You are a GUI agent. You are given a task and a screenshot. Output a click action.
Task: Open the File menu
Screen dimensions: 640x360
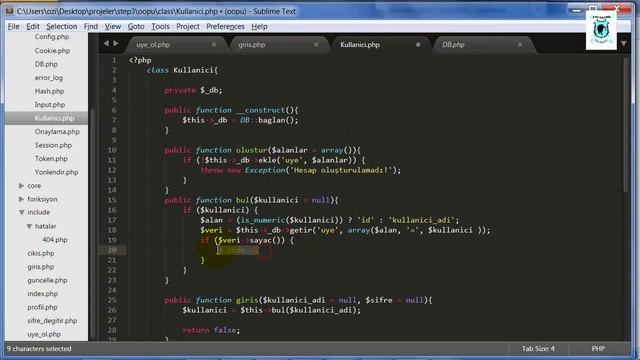coord(13,27)
